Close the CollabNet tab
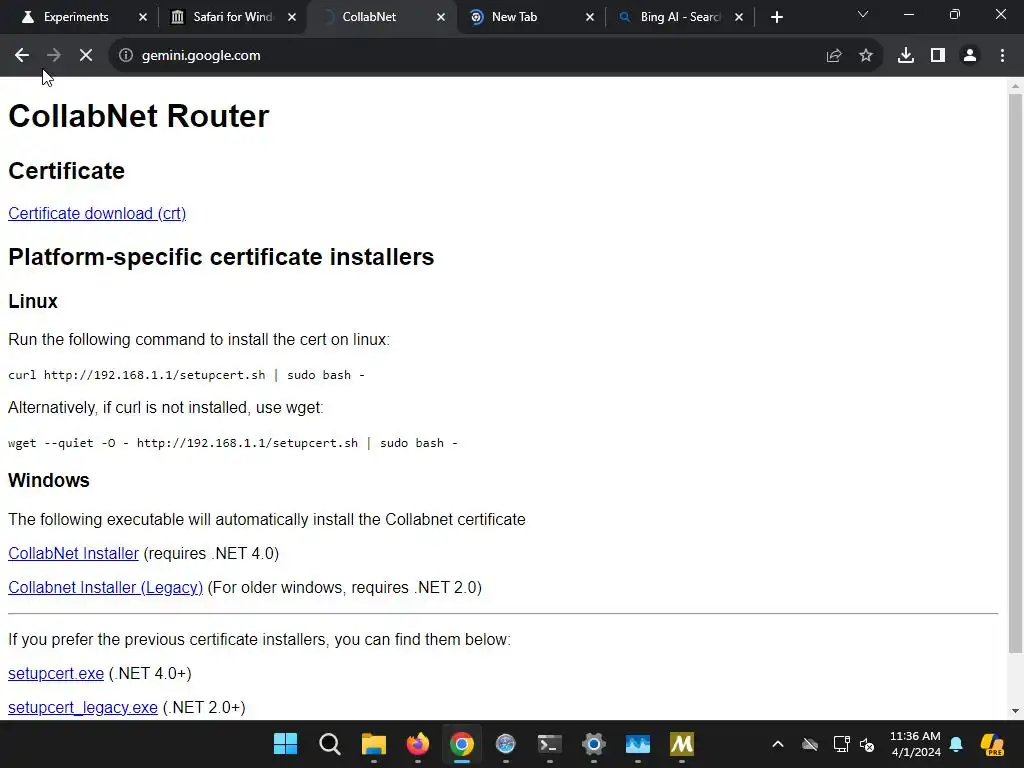Image resolution: width=1024 pixels, height=768 pixels. 441,17
